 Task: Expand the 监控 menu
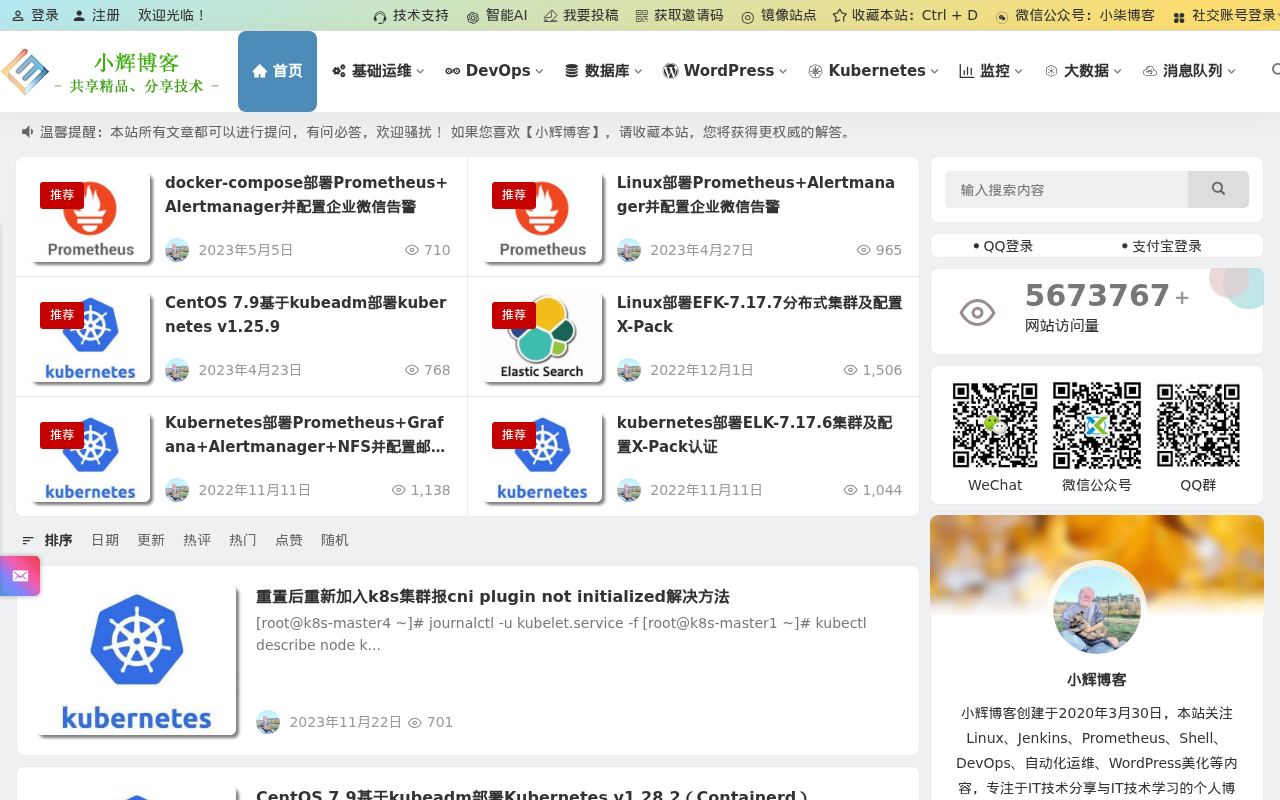click(991, 71)
